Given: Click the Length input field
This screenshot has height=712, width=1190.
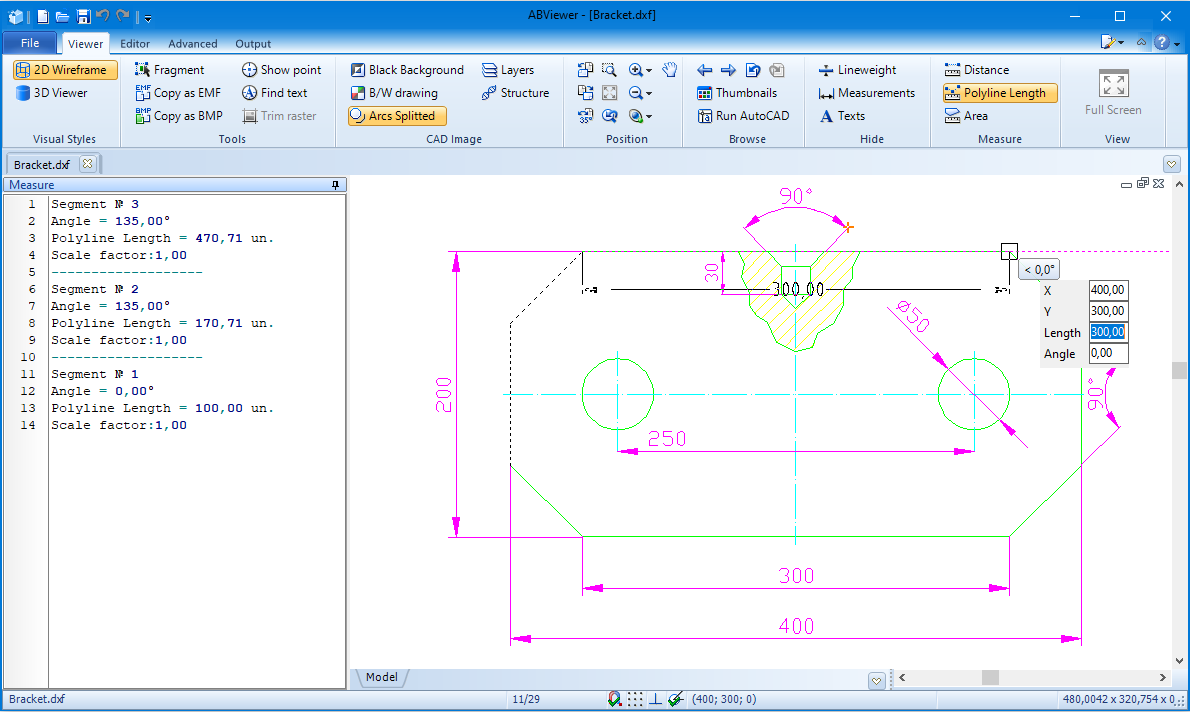Looking at the screenshot, I should (x=1108, y=332).
